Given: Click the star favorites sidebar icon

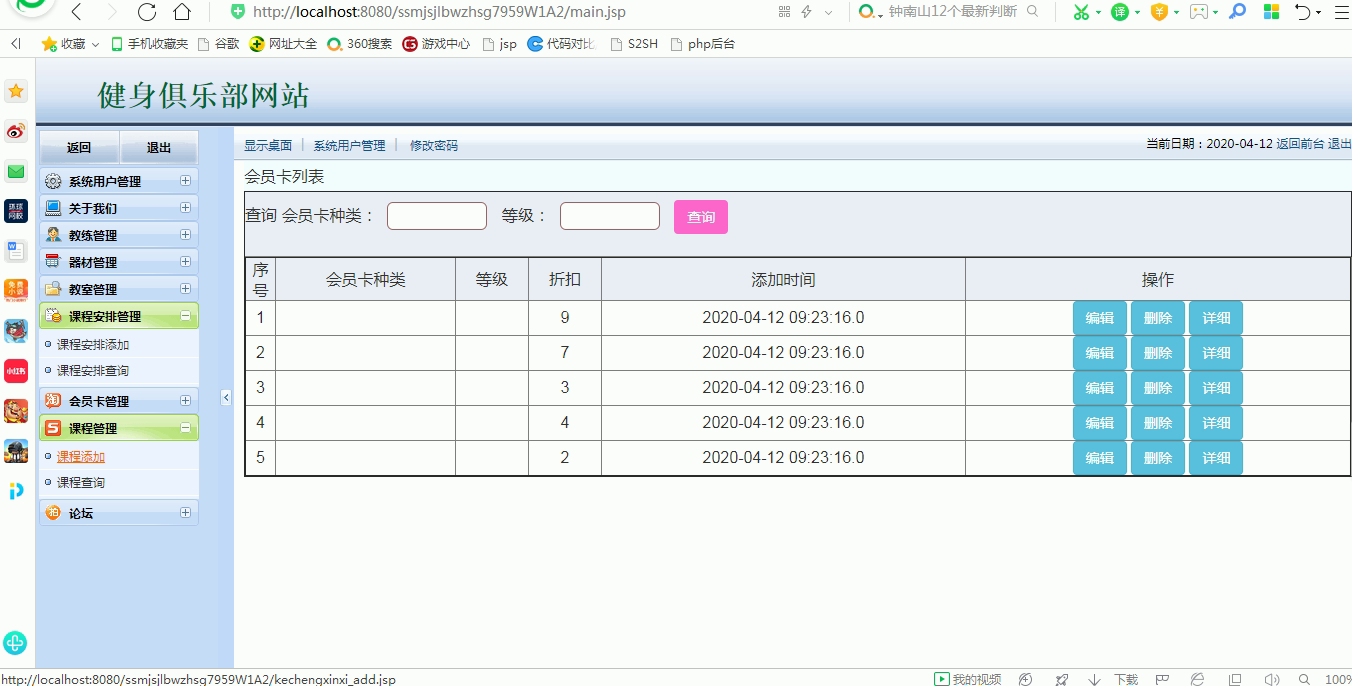Looking at the screenshot, I should (x=16, y=91).
